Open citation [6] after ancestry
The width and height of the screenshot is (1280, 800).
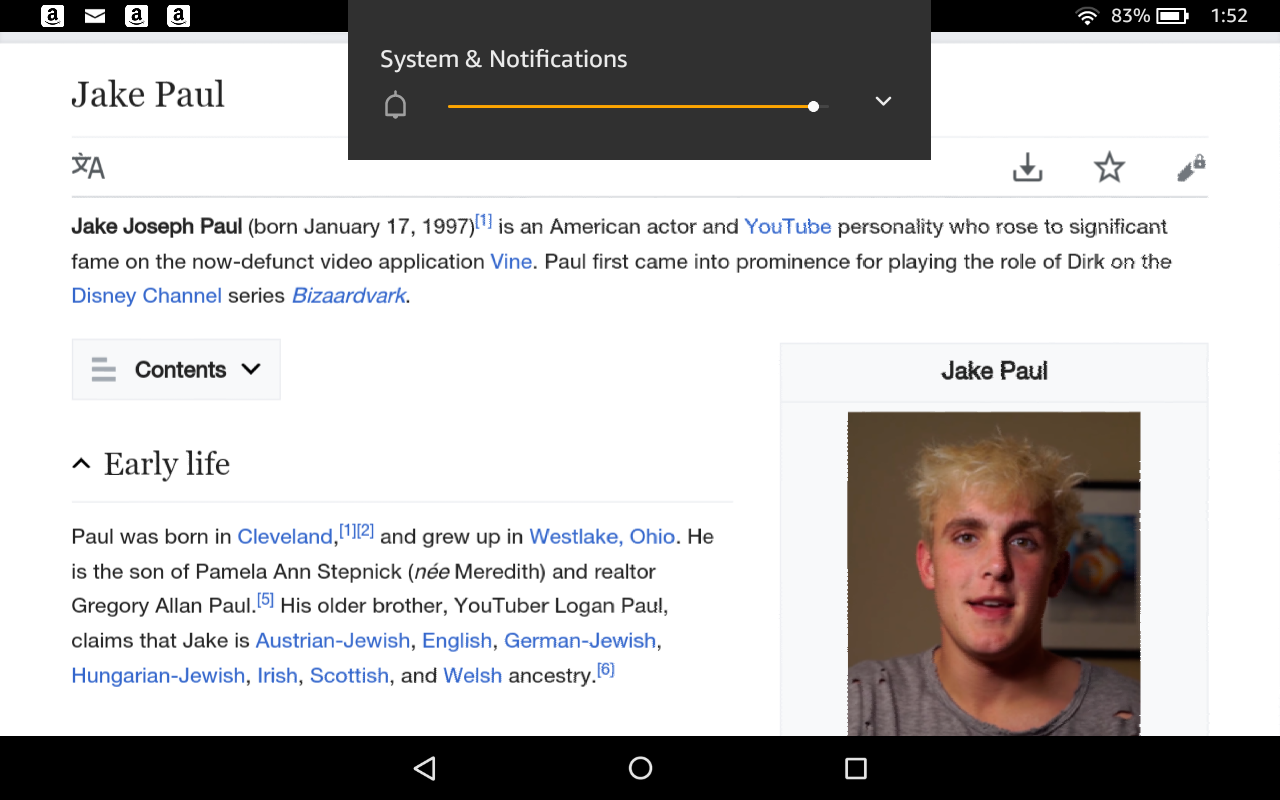pyautogui.click(x=605, y=669)
